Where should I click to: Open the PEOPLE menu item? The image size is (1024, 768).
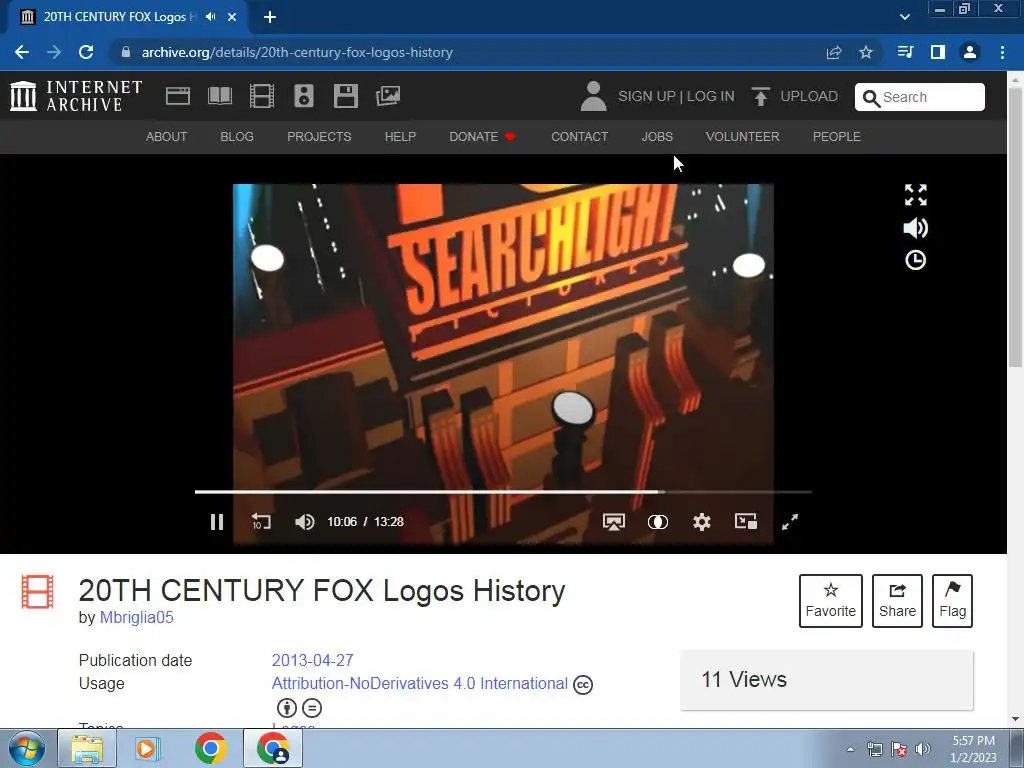(837, 136)
